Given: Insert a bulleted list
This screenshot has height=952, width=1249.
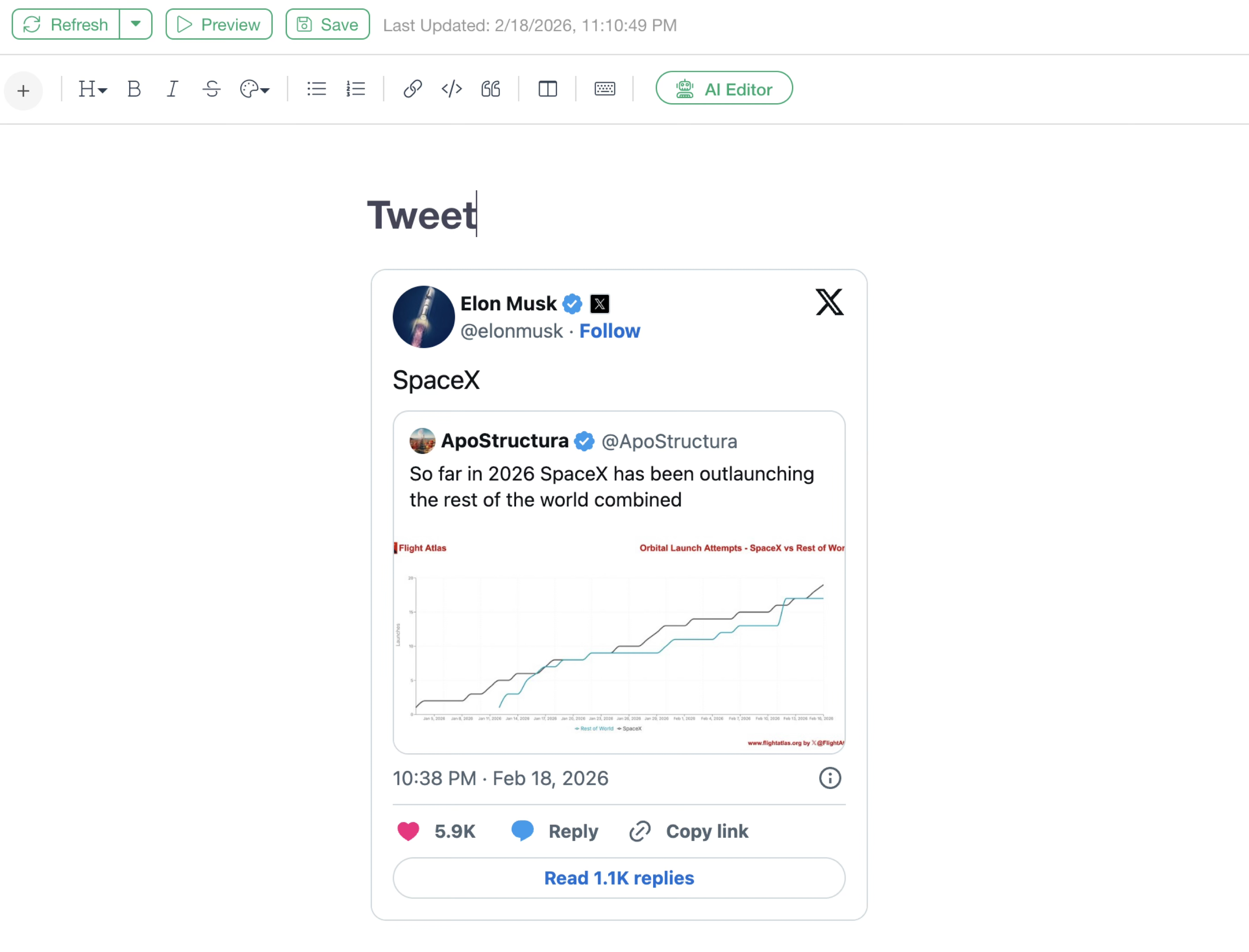Looking at the screenshot, I should [x=316, y=89].
